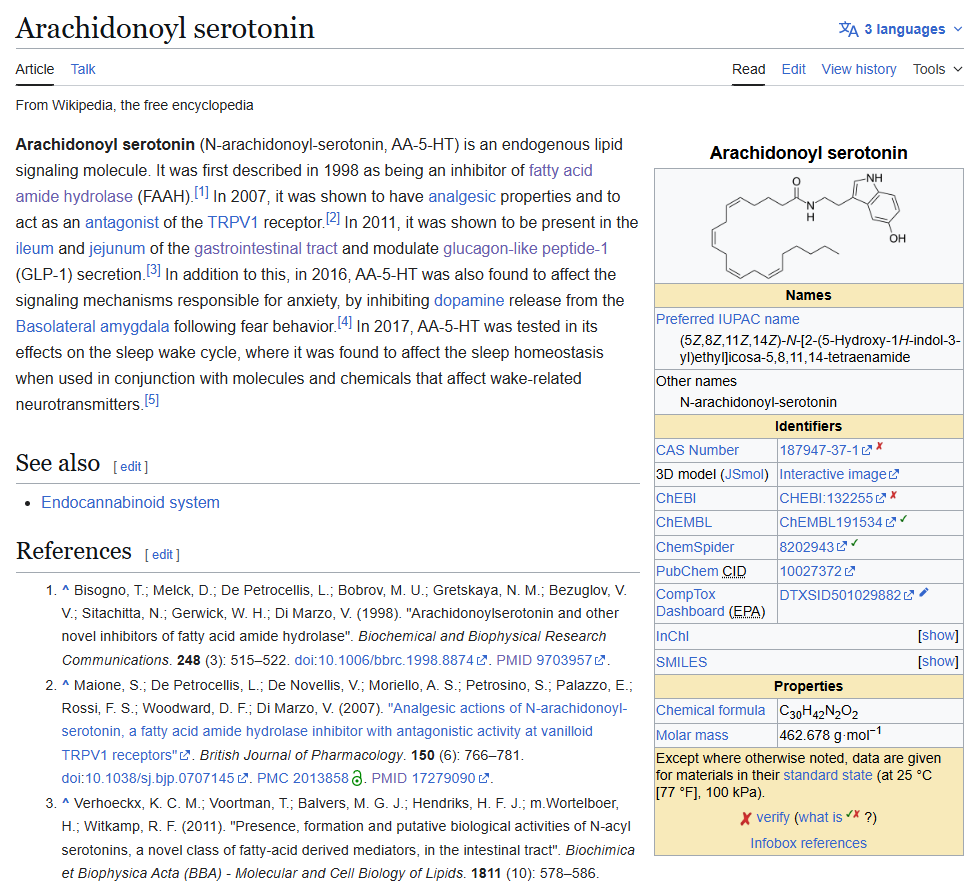Switch to the Talk tab
Viewport: 976px width, 889px height.
[x=83, y=69]
